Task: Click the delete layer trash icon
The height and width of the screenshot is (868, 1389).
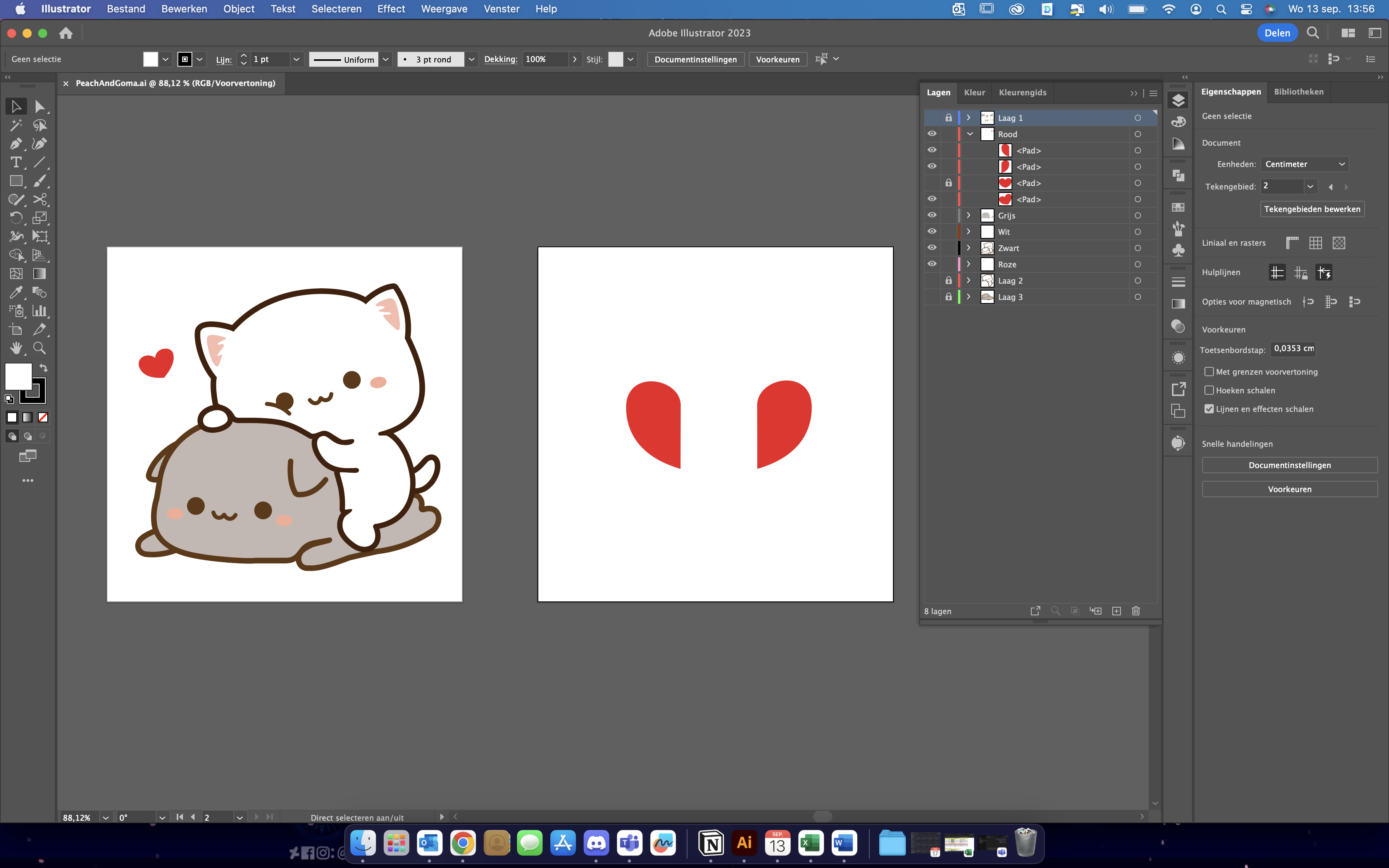Action: point(1135,611)
